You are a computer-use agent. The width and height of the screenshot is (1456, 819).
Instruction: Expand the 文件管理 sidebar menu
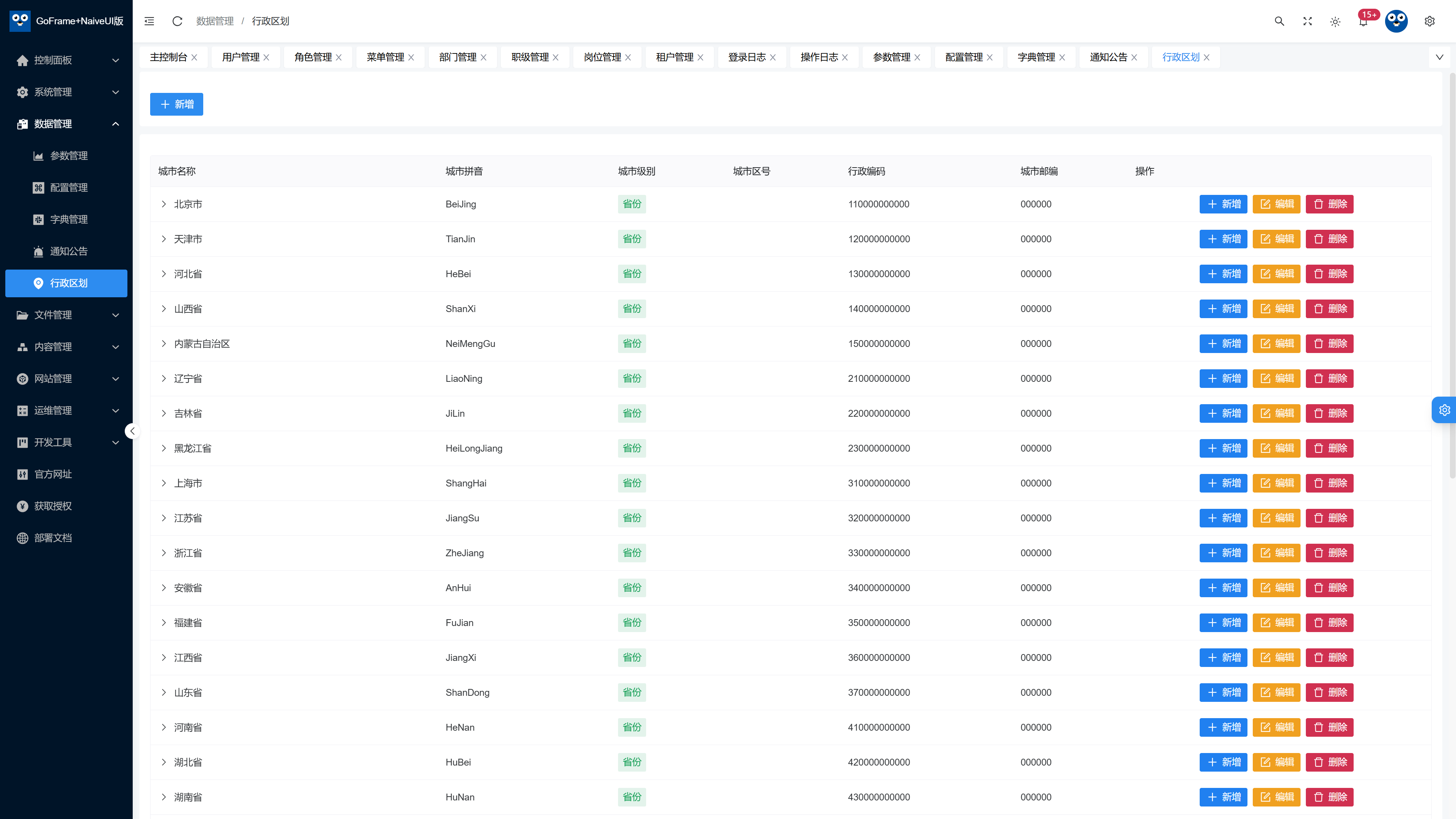pyautogui.click(x=66, y=315)
